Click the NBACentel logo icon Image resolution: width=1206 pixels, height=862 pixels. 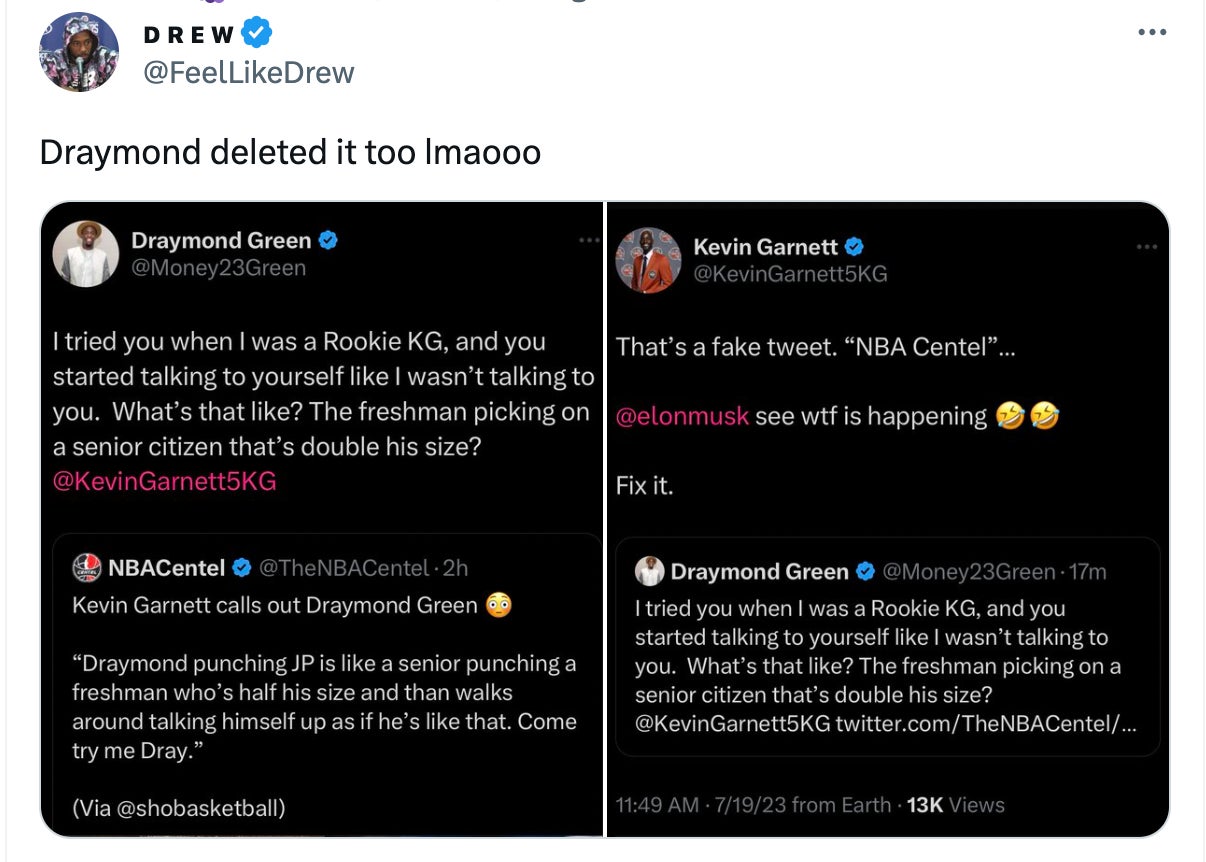click(x=87, y=568)
